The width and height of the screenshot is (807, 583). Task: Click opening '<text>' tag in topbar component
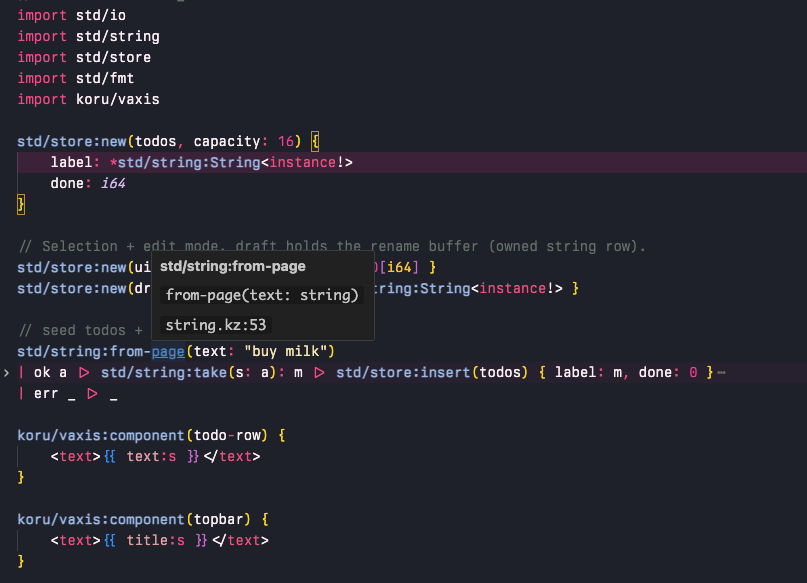pyautogui.click(x=76, y=540)
